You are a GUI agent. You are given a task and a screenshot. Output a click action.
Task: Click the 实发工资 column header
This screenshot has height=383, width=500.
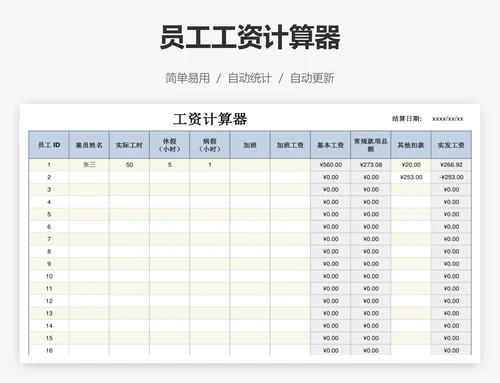tap(451, 145)
